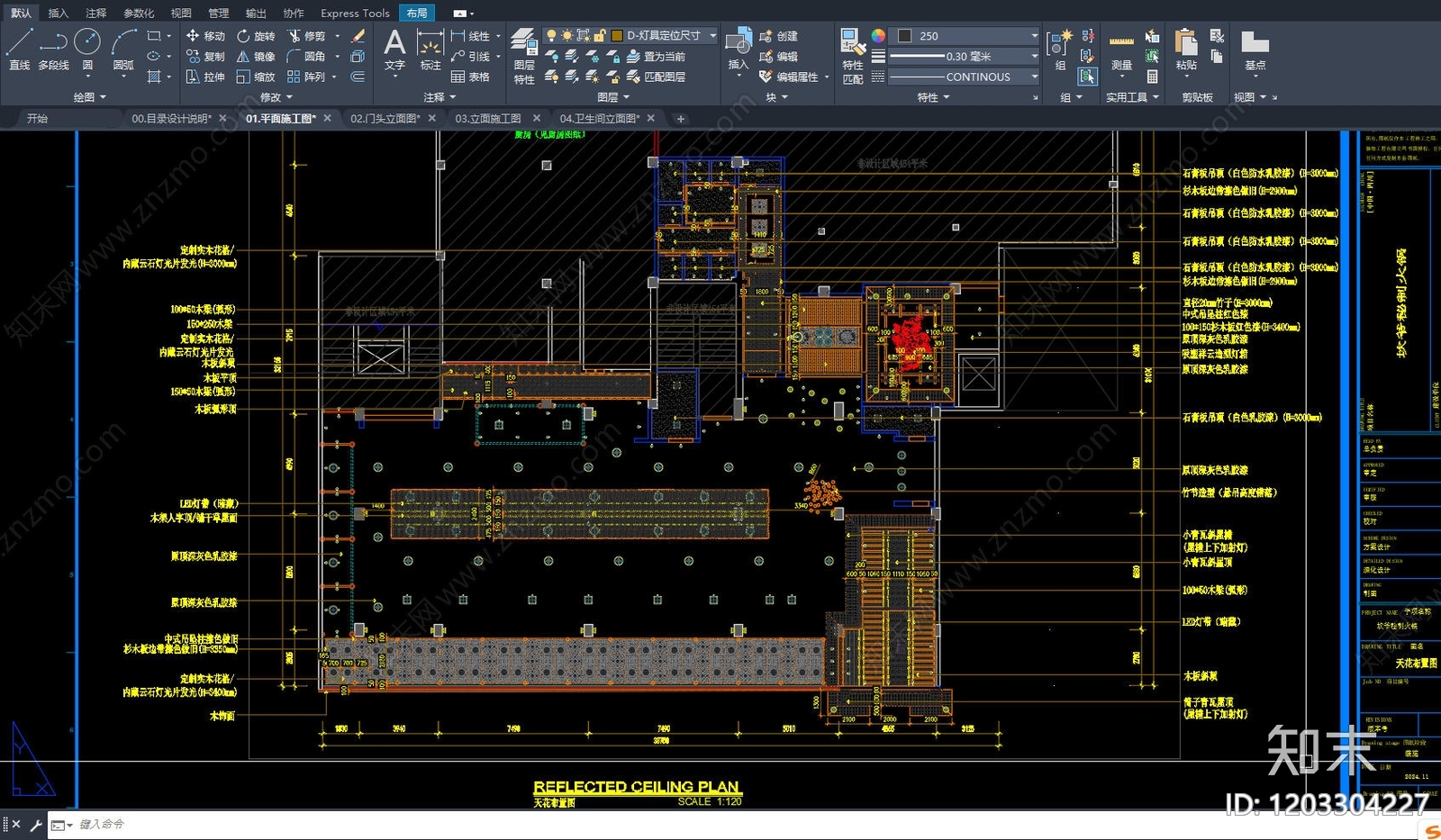Open the Express Tools ribbon tab
Screen dimensions: 1441x840
(x=355, y=13)
